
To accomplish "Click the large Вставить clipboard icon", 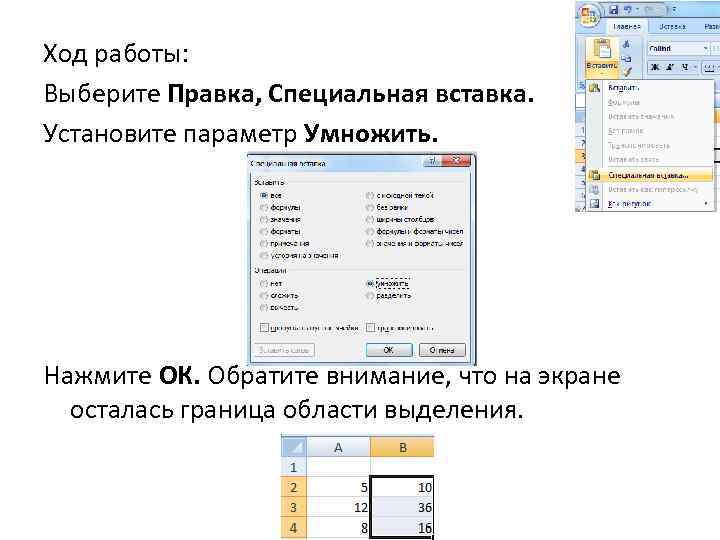I will coord(602,50).
